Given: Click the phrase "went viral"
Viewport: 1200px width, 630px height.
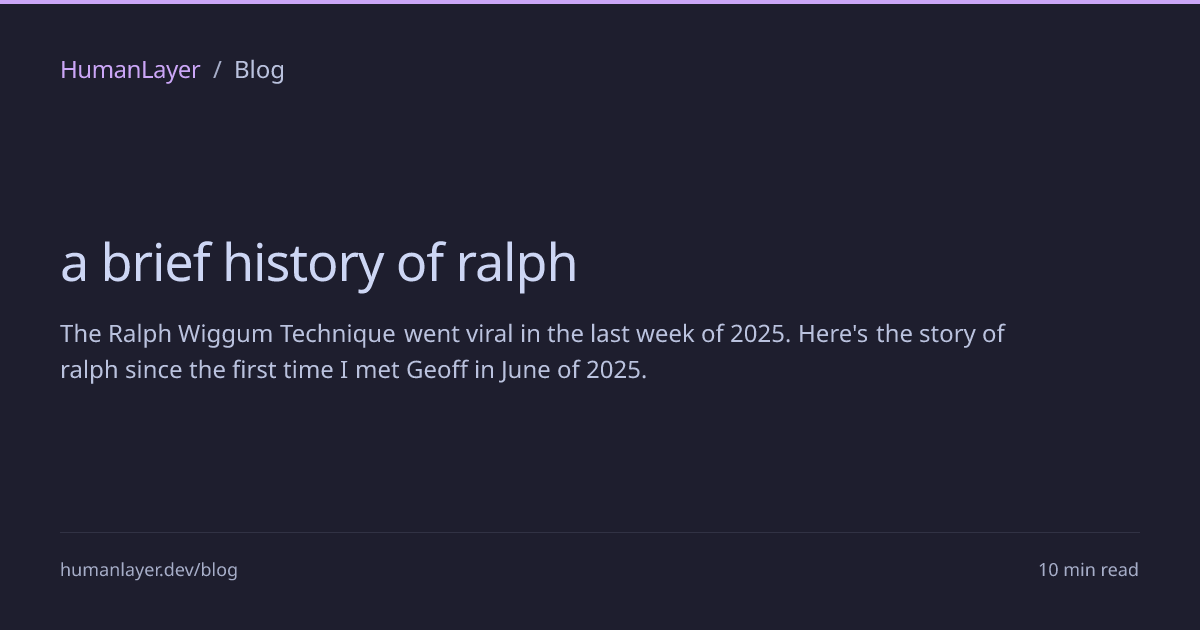Looking at the screenshot, I should [x=458, y=333].
